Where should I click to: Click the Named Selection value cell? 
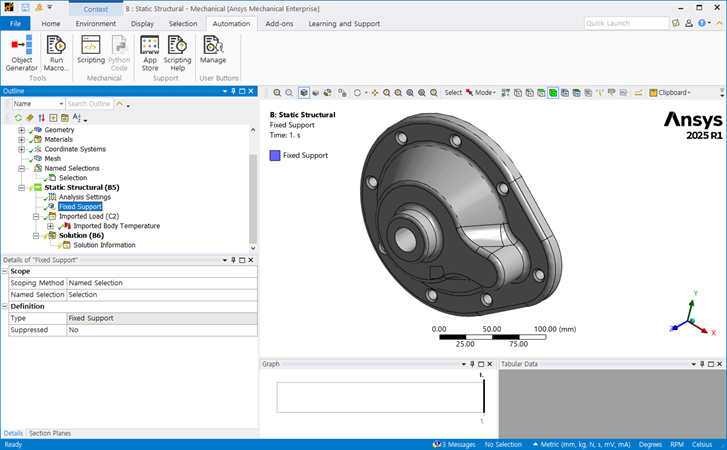162,295
